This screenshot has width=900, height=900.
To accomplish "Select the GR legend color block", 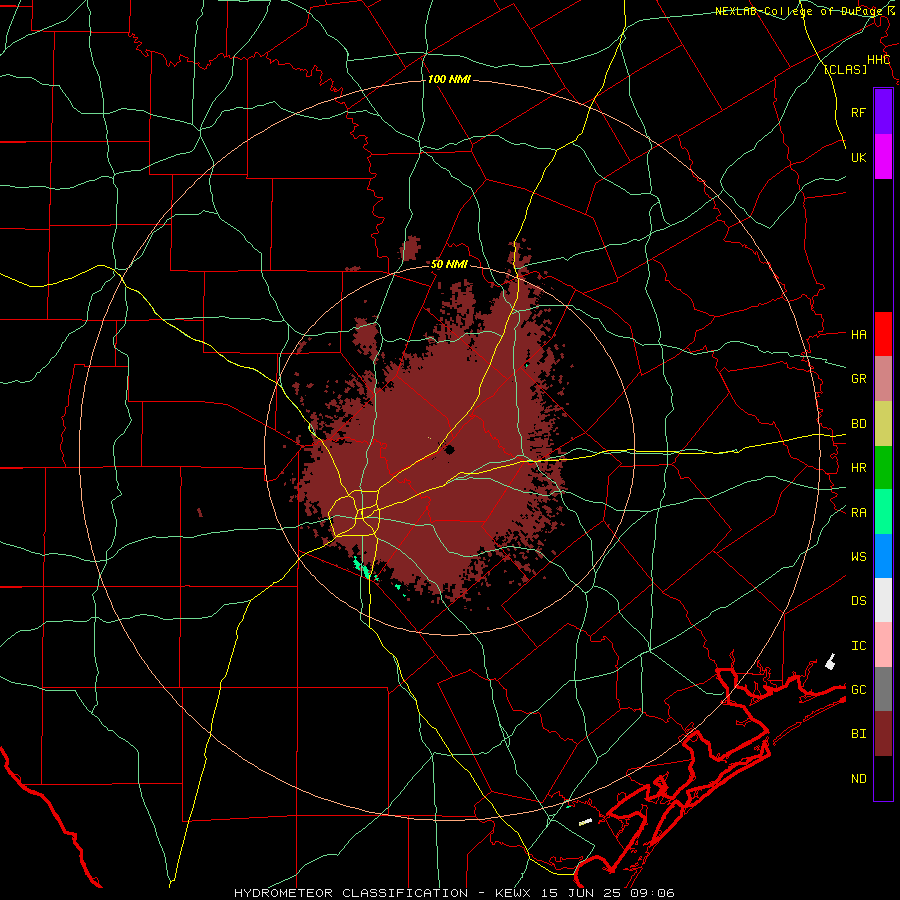I will (x=883, y=378).
